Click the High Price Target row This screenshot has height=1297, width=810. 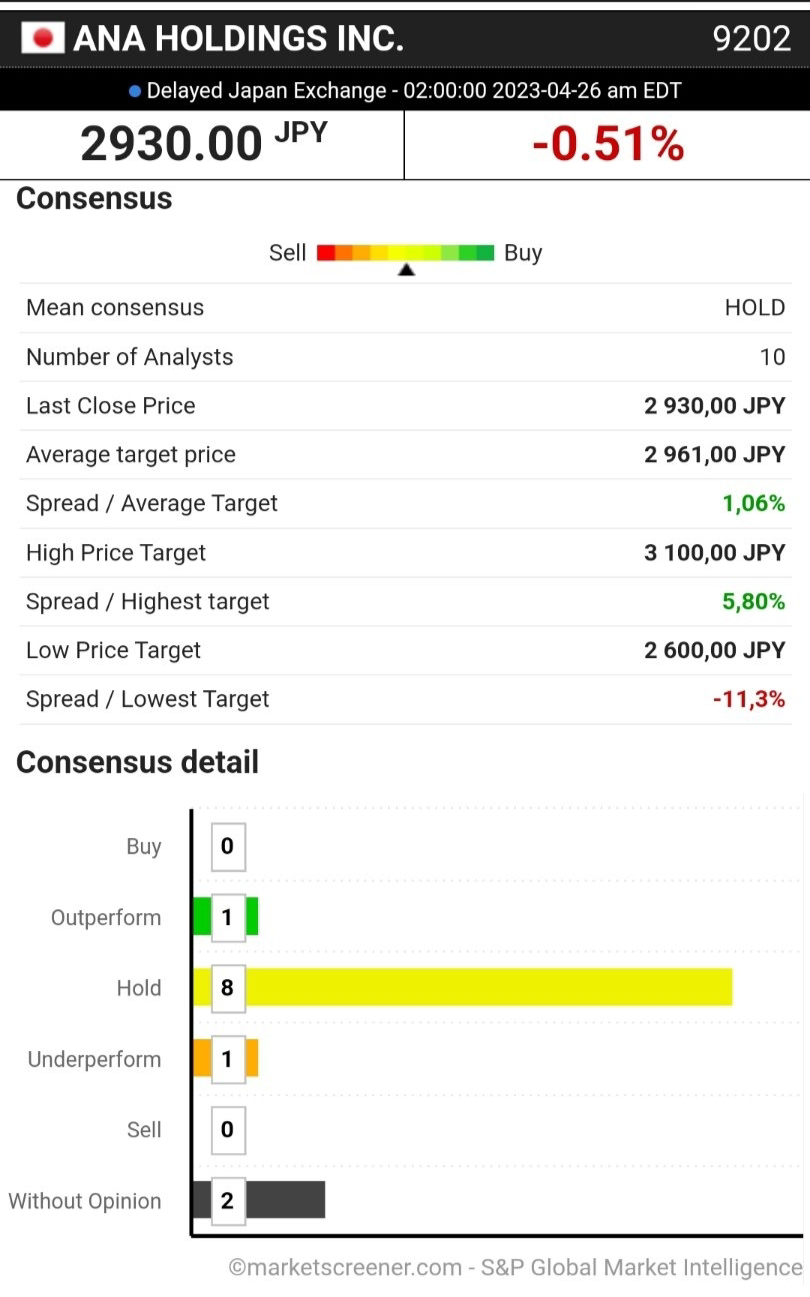pyautogui.click(x=405, y=552)
